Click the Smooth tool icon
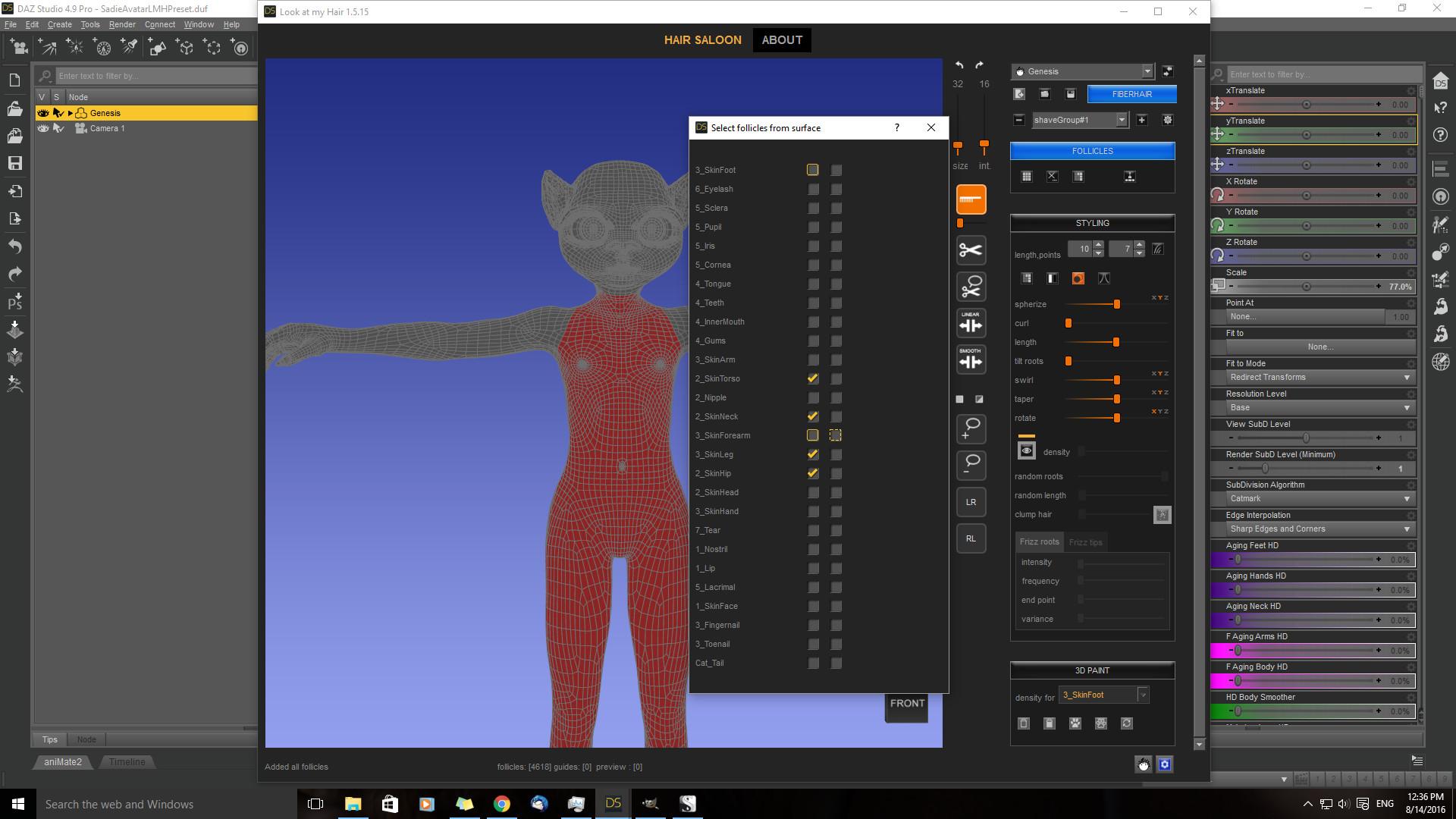 pyautogui.click(x=971, y=359)
